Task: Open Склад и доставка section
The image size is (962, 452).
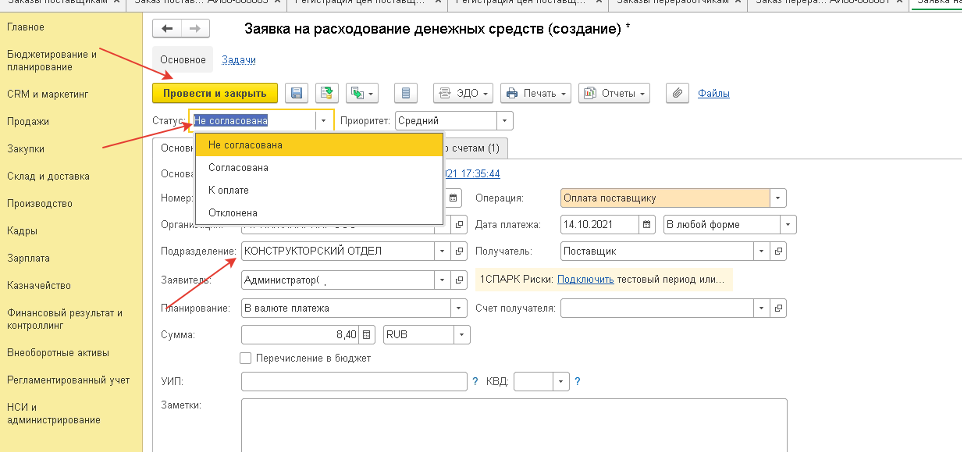Action: click(x=48, y=176)
